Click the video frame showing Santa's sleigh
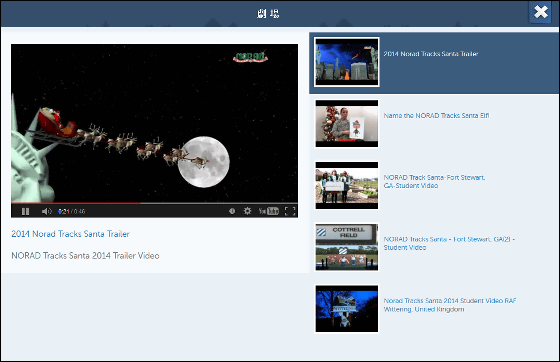Image resolution: width=560 pixels, height=362 pixels. (154, 123)
